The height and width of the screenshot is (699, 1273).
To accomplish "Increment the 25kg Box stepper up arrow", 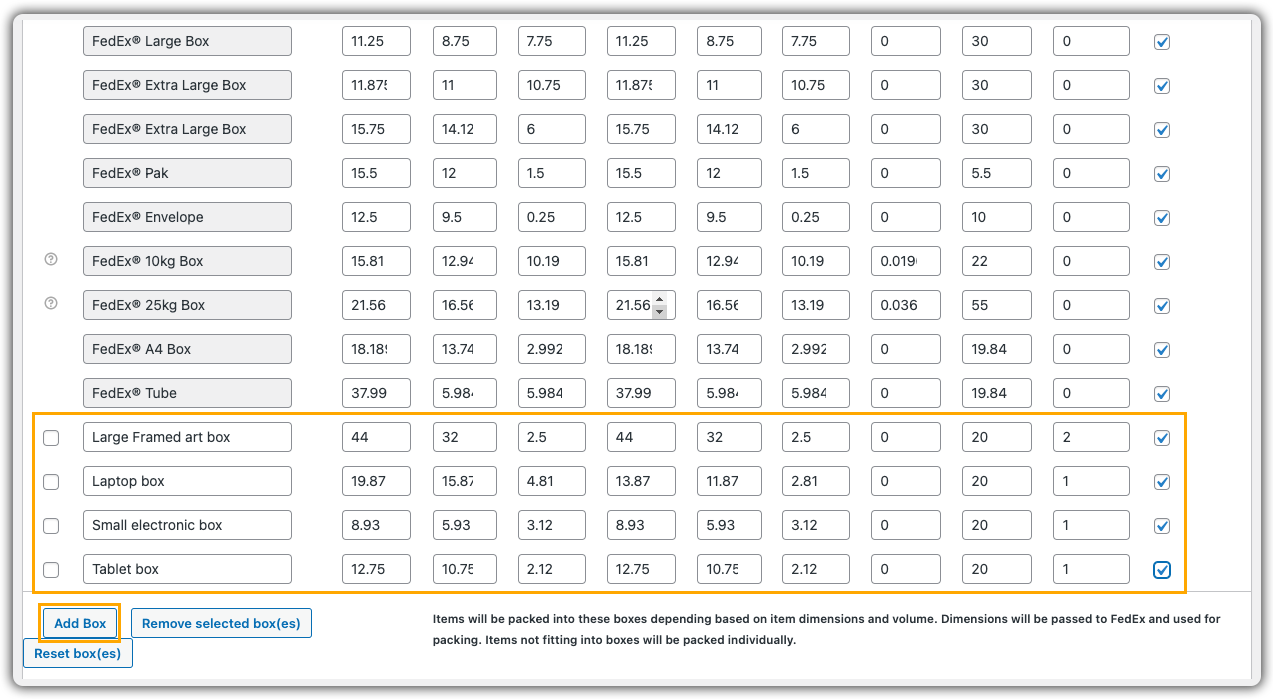I will click(659, 299).
